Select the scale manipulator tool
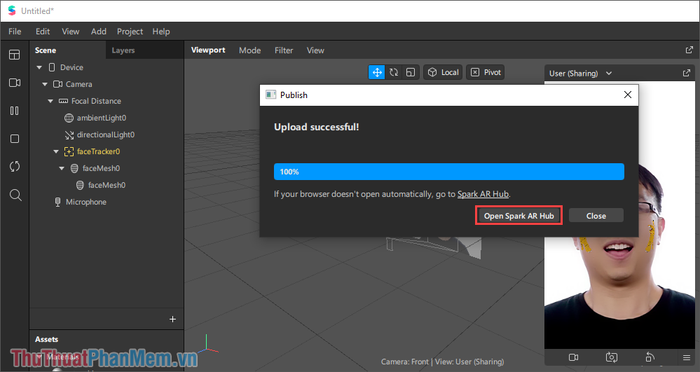This screenshot has height=372, width=700. (411, 72)
